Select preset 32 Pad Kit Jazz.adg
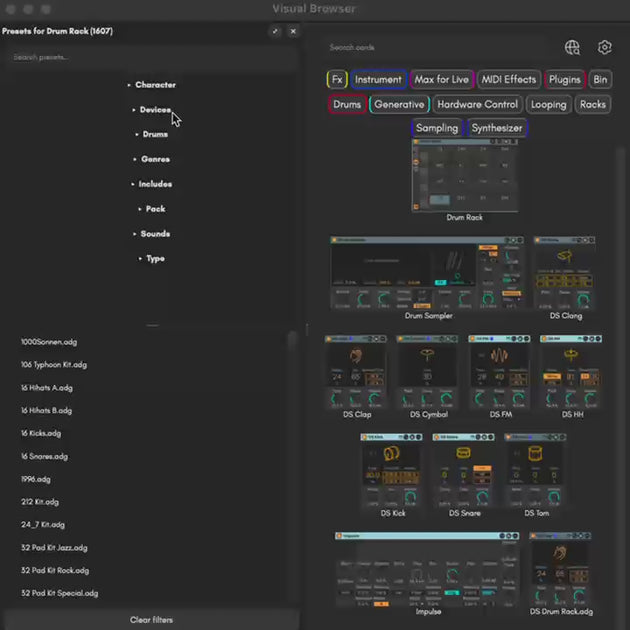Viewport: 630px width, 630px height. click(54, 548)
